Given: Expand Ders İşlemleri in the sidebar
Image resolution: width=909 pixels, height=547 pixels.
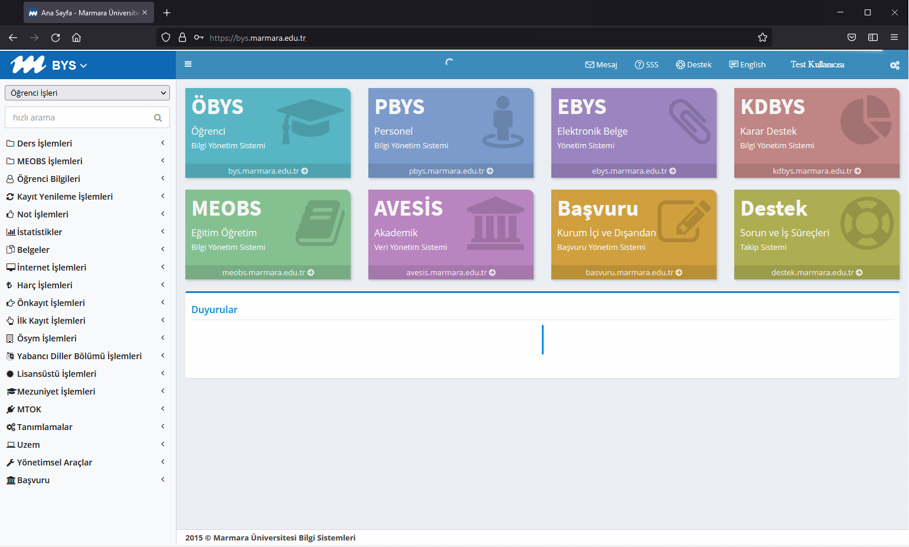Looking at the screenshot, I should [x=87, y=143].
